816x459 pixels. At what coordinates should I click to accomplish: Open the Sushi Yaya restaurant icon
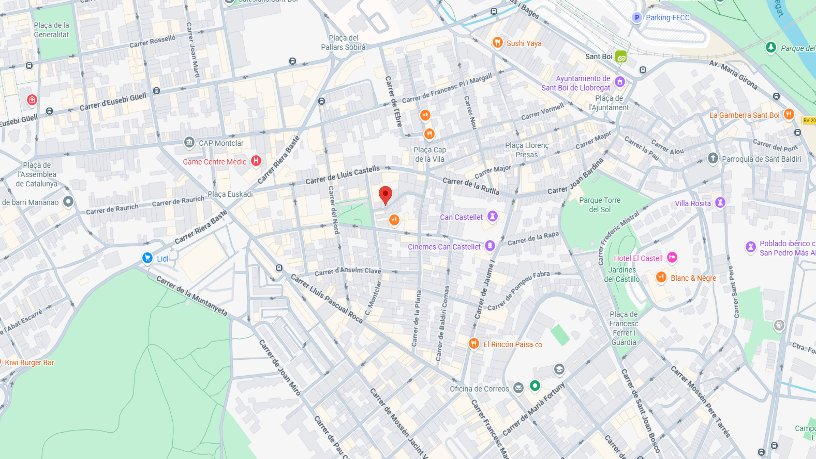pos(498,43)
